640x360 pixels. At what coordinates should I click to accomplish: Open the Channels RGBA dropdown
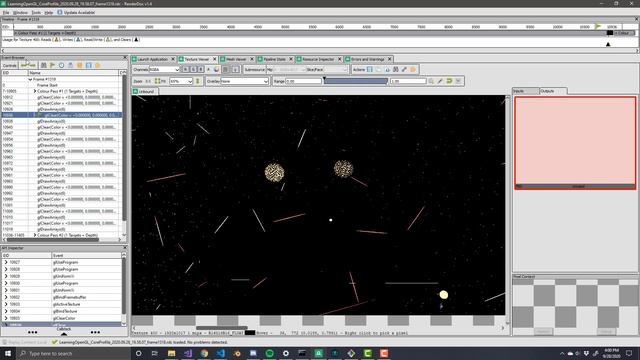(x=164, y=70)
